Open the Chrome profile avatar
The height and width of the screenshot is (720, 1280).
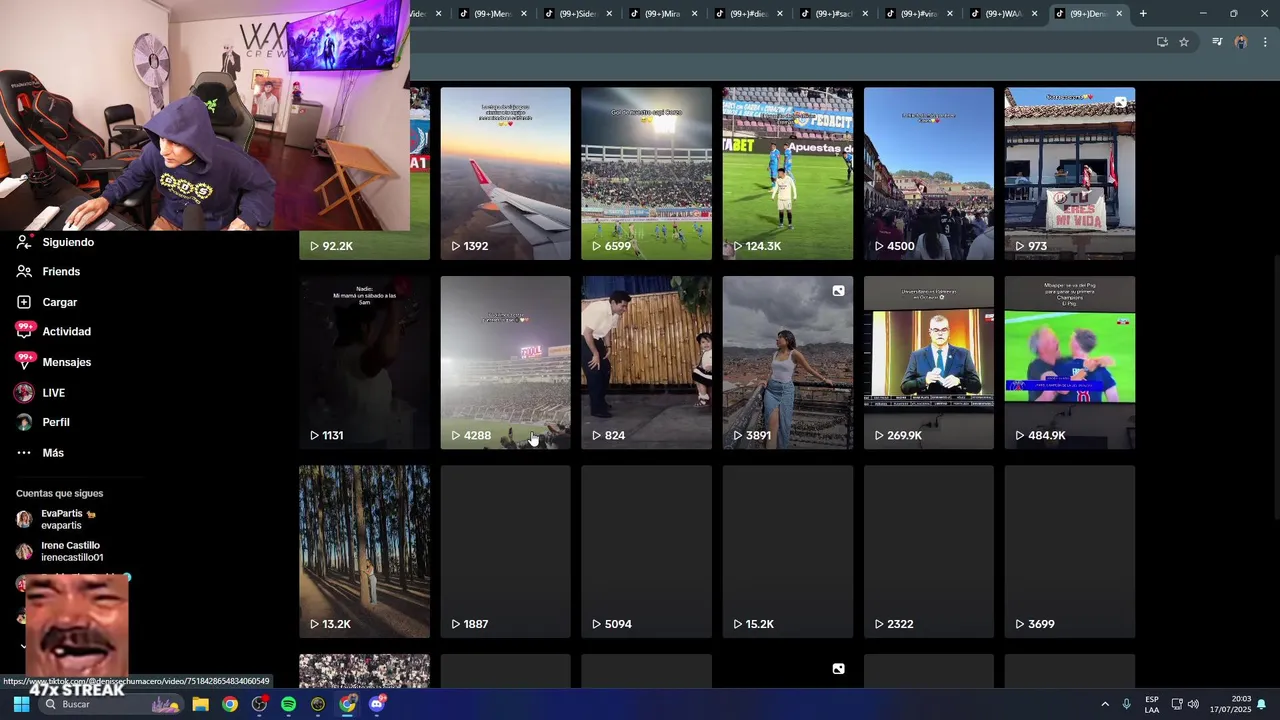[1241, 42]
